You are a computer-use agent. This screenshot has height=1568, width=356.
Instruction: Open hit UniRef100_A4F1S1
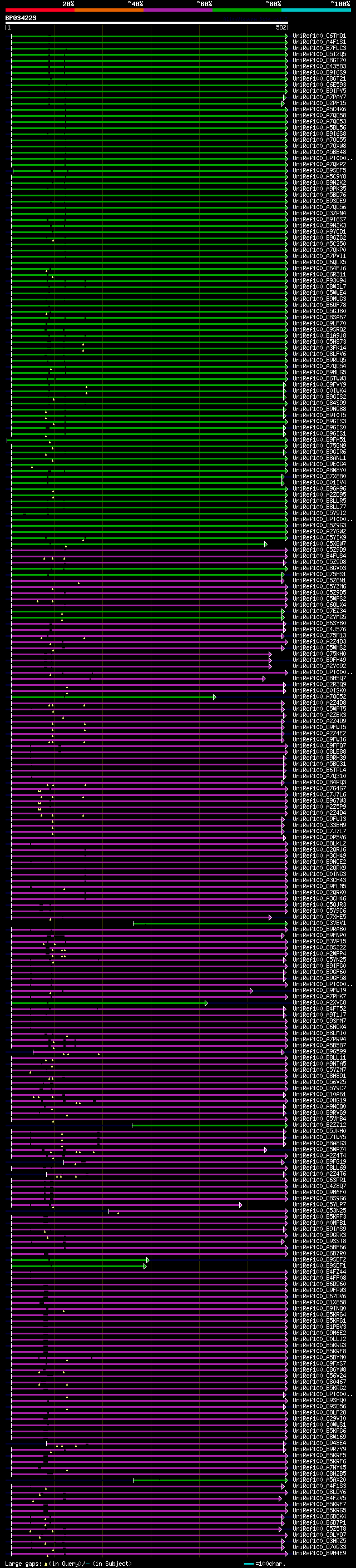[319, 42]
